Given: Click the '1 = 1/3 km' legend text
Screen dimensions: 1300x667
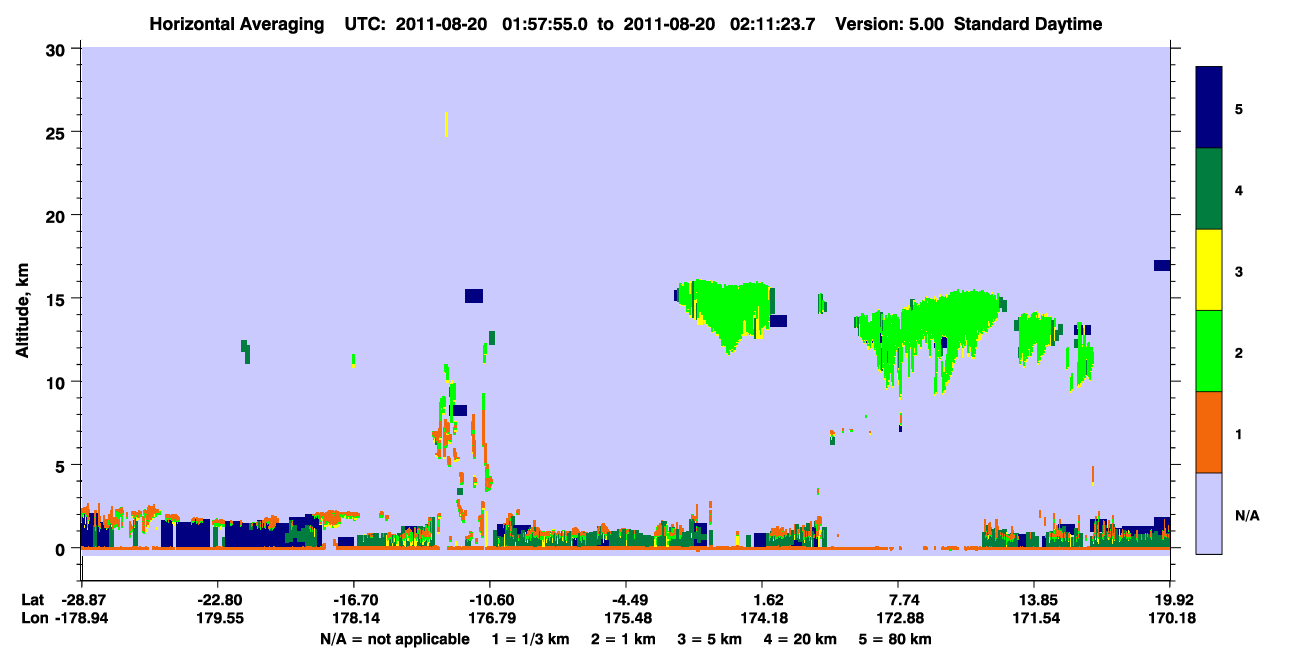Looking at the screenshot, I should pos(529,638).
